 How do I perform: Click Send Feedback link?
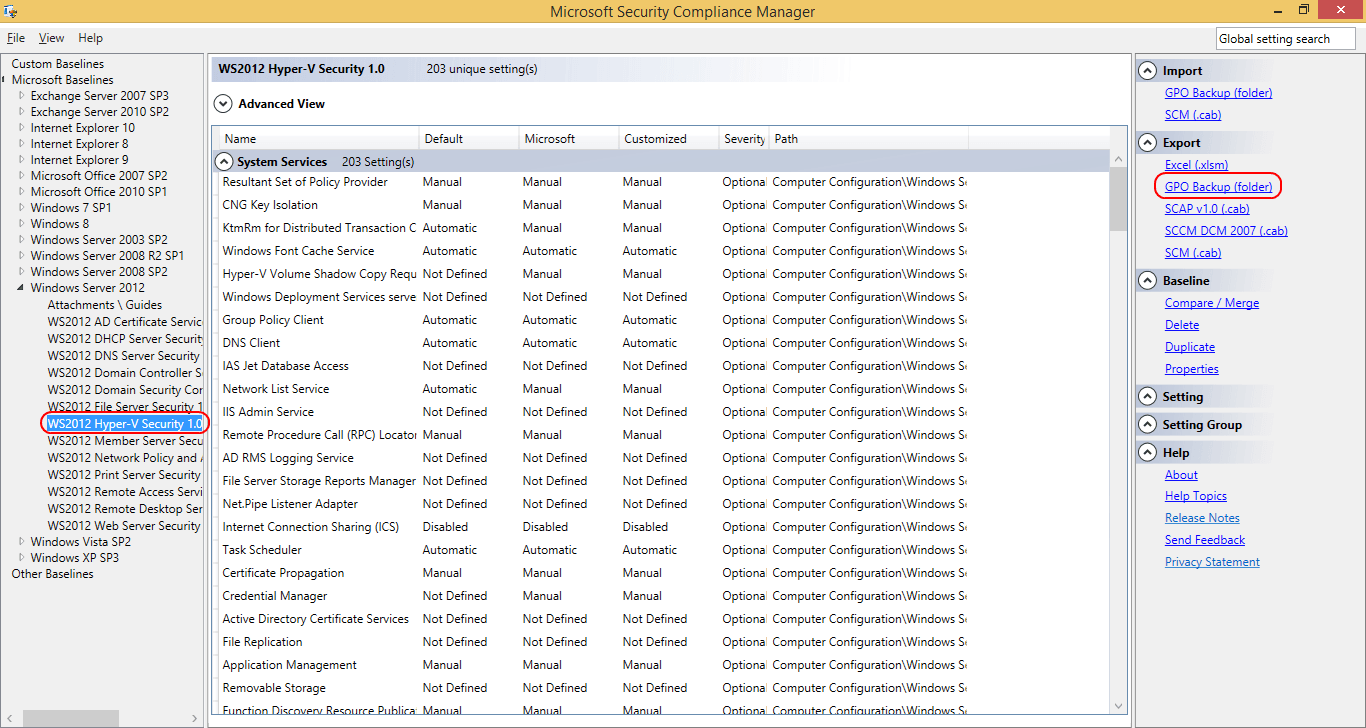tap(1205, 540)
